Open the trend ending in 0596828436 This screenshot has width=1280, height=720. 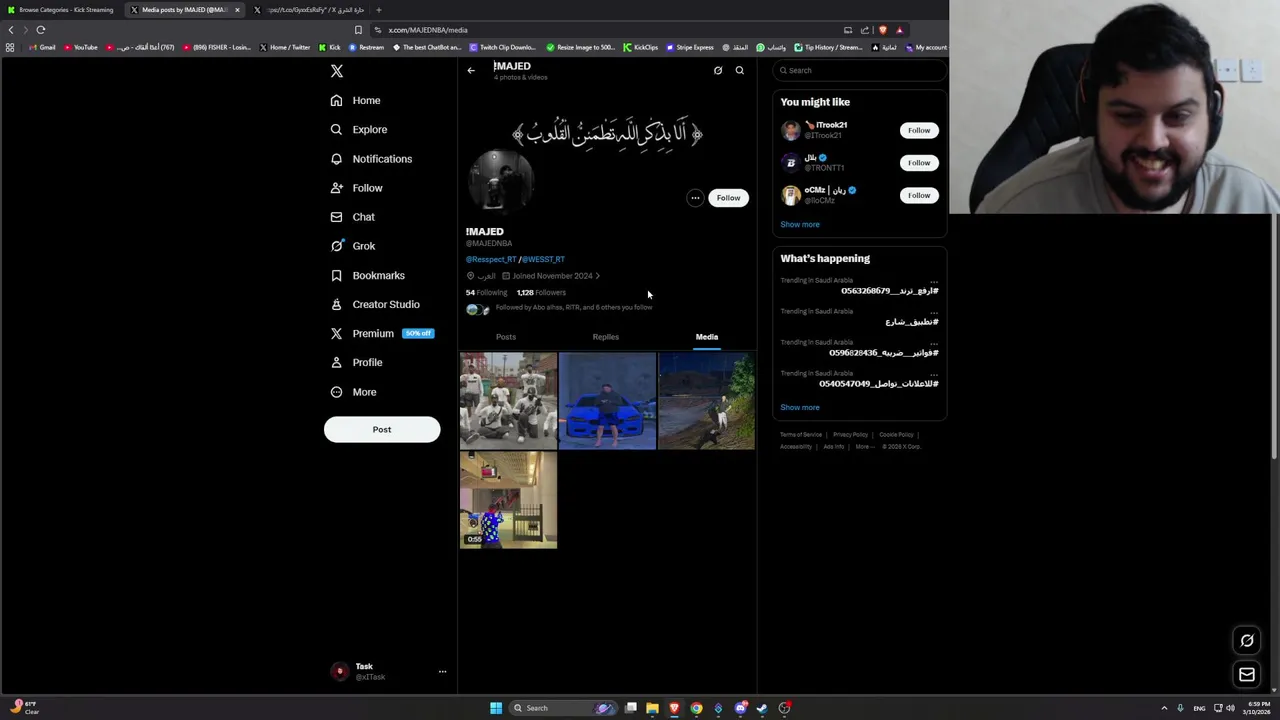coord(884,353)
